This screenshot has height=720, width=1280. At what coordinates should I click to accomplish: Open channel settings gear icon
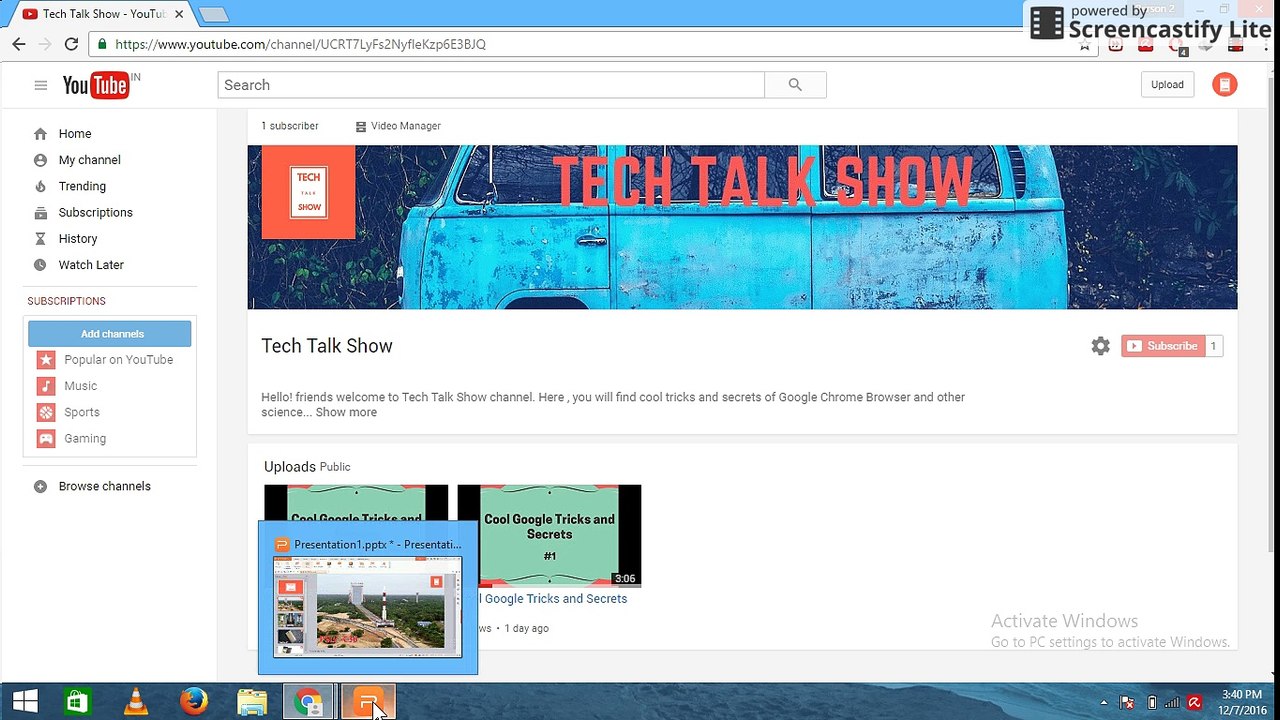point(1100,346)
